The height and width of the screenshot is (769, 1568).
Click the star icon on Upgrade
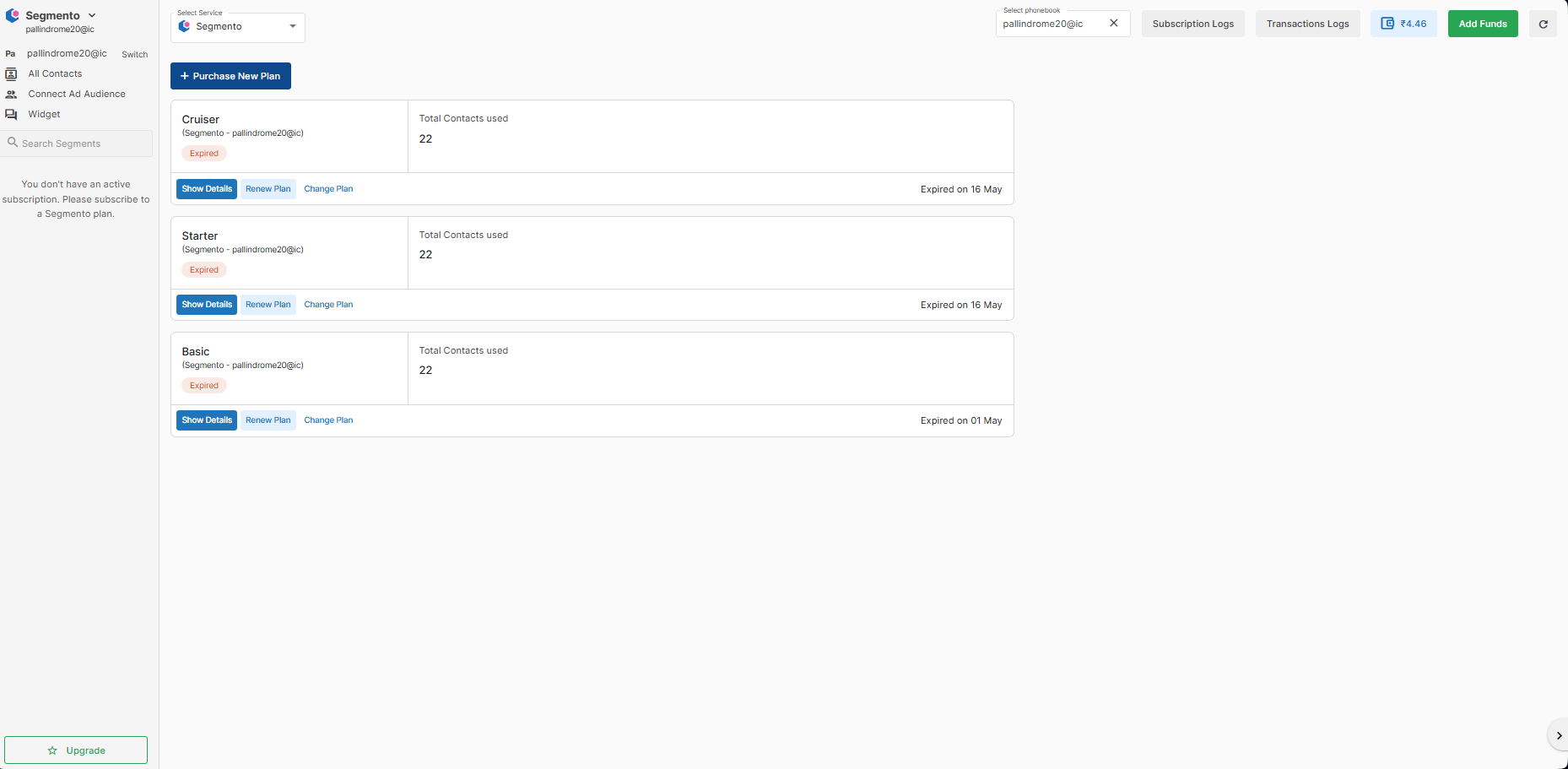coord(52,750)
